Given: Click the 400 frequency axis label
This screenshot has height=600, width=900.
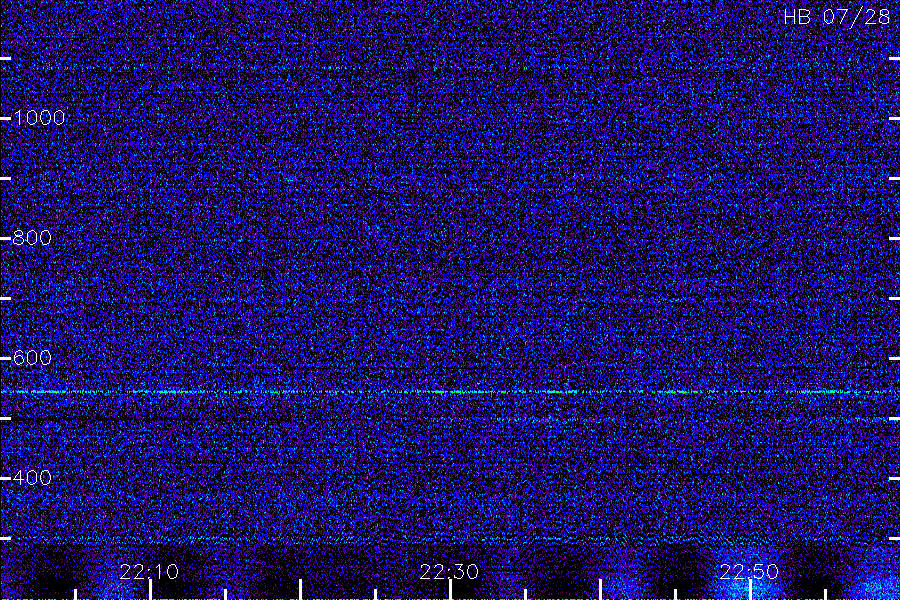Looking at the screenshot, I should 32,478.
